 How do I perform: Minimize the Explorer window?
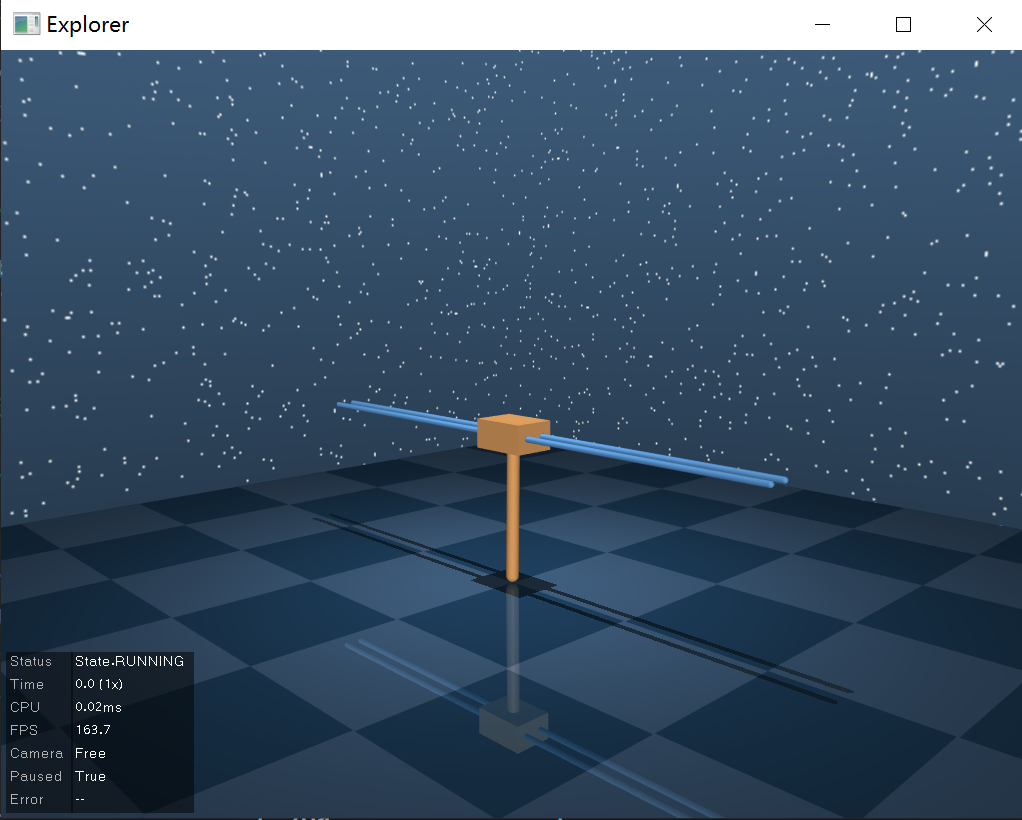click(x=823, y=25)
